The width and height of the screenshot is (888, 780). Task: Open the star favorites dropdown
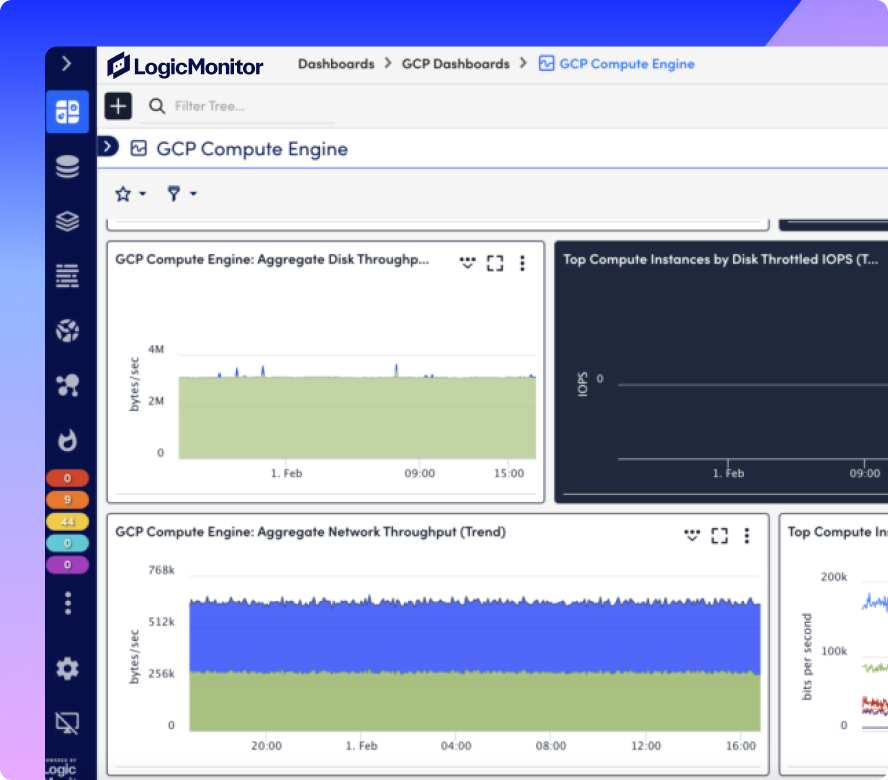[130, 194]
